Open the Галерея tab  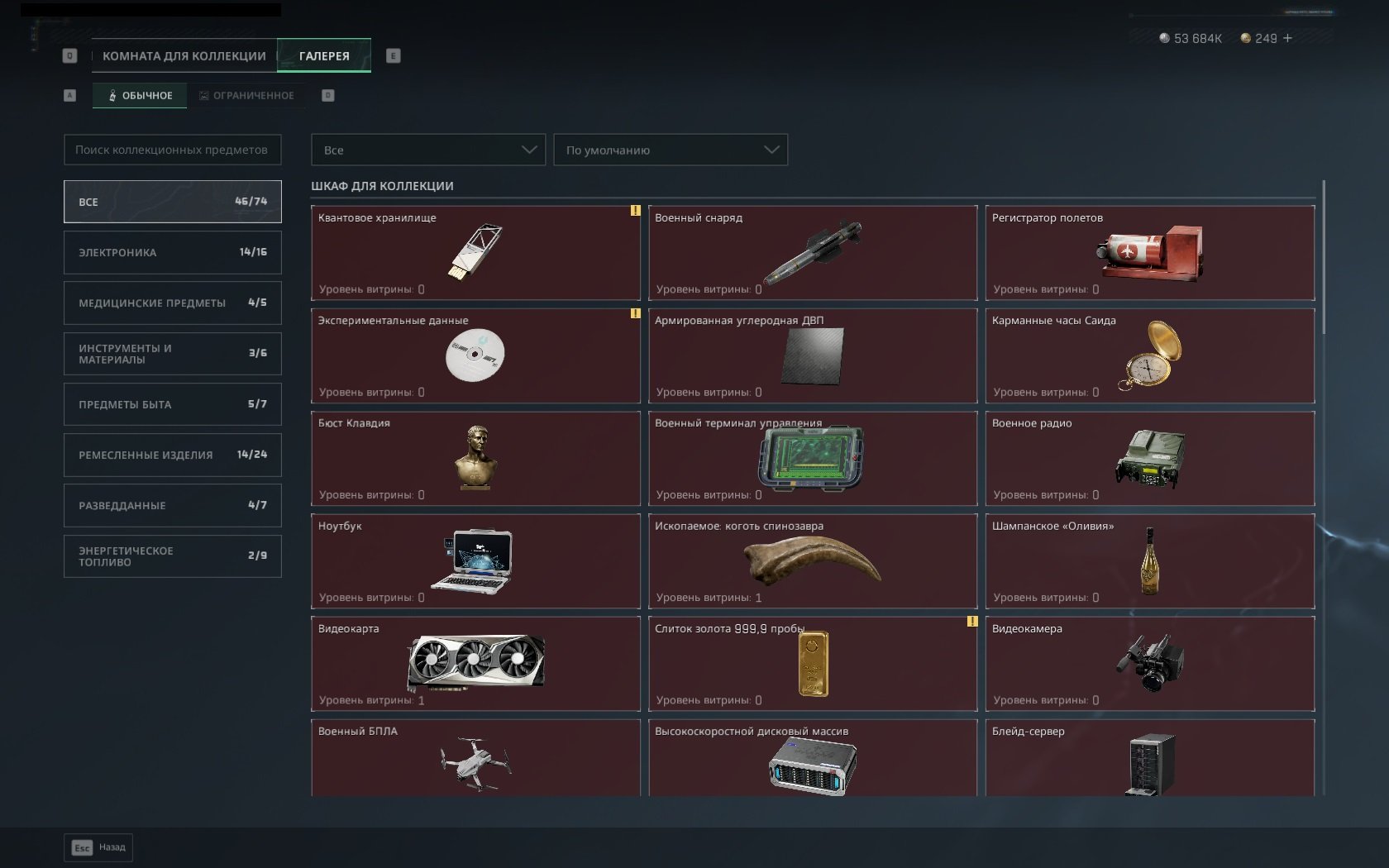pos(324,55)
